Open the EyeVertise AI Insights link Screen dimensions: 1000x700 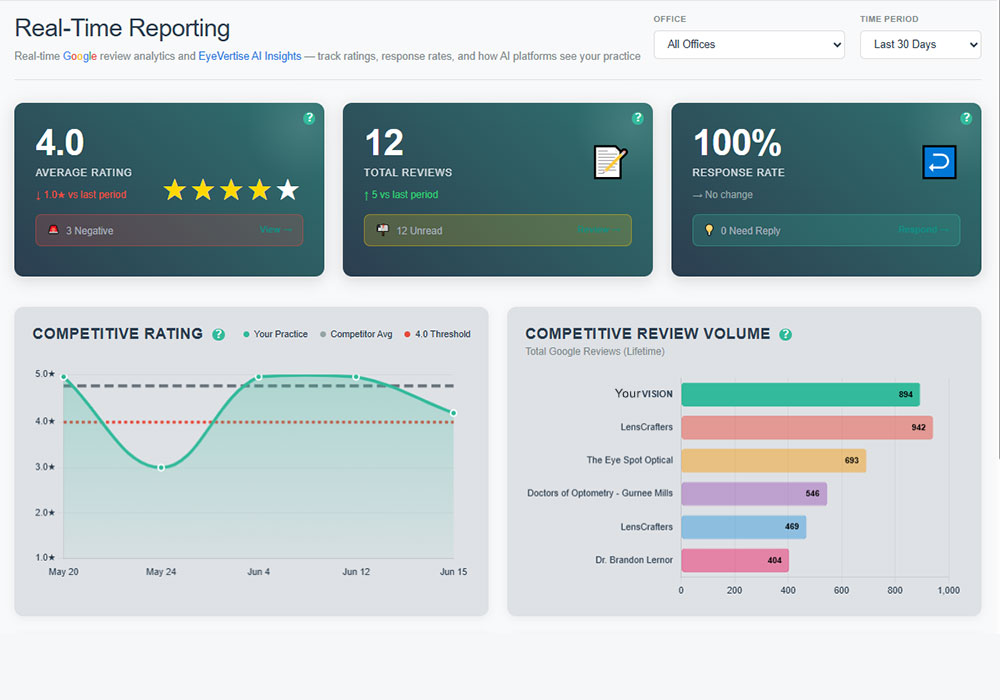click(x=249, y=56)
